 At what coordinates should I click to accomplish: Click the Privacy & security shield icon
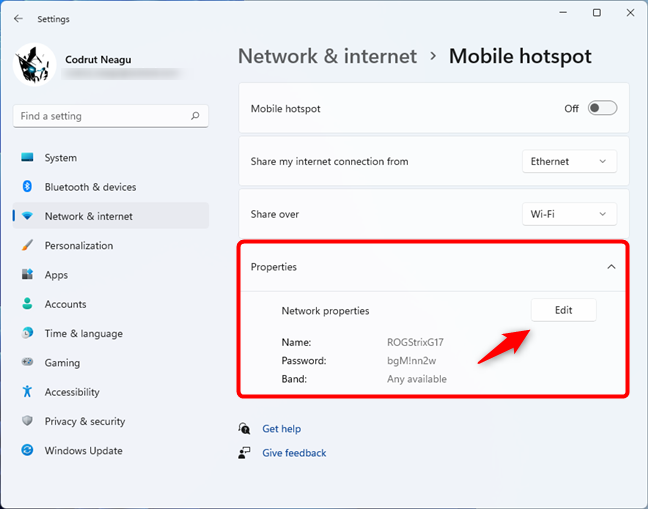pyautogui.click(x=27, y=421)
